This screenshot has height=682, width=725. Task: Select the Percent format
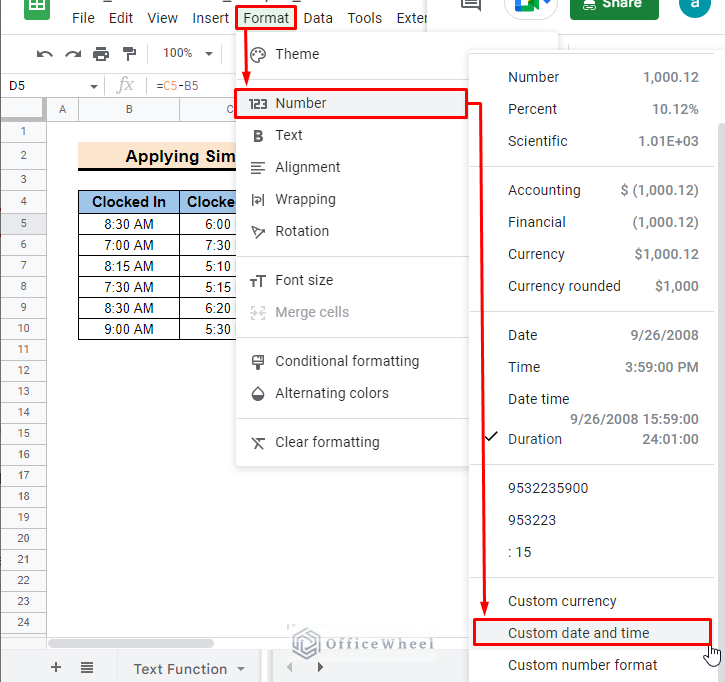pyautogui.click(x=592, y=109)
